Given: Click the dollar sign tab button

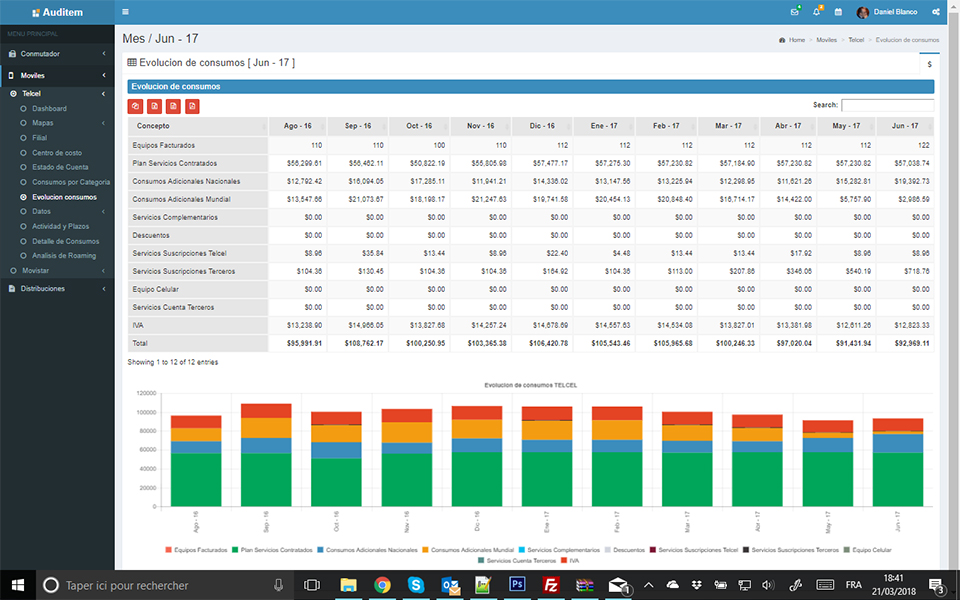Looking at the screenshot, I should pyautogui.click(x=929, y=64).
